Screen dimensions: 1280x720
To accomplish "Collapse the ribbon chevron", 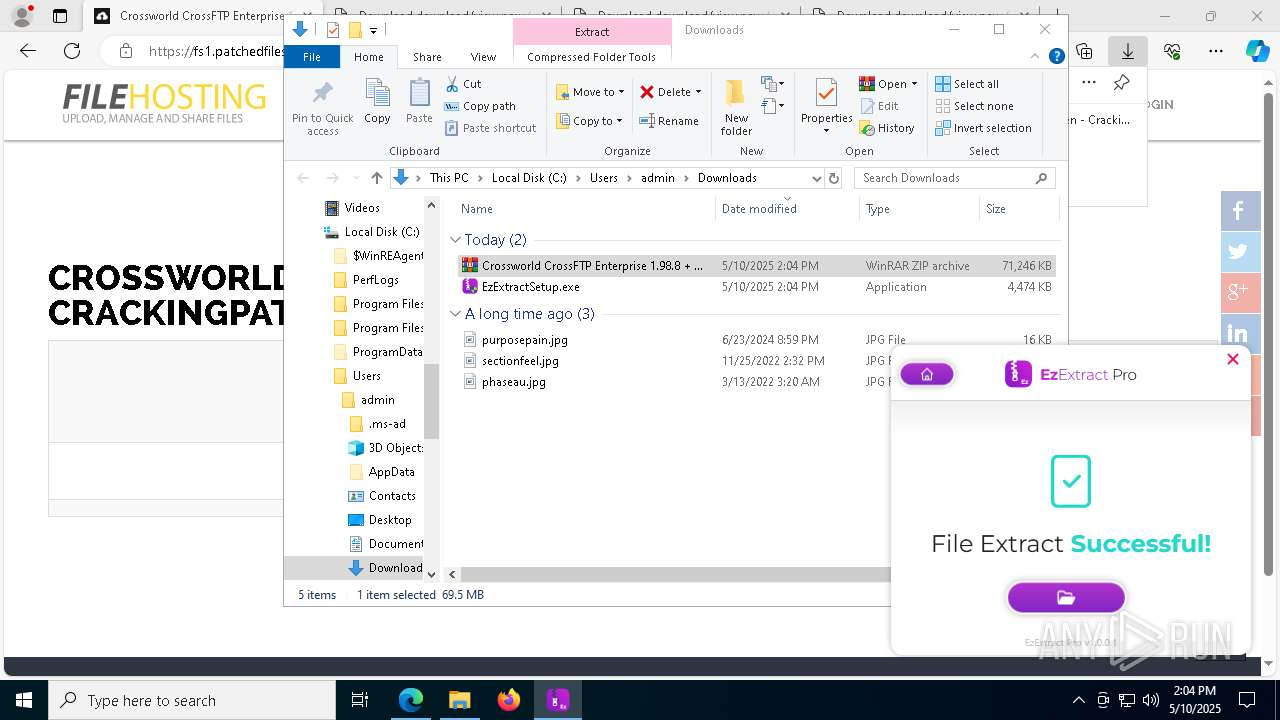I will click(1036, 57).
